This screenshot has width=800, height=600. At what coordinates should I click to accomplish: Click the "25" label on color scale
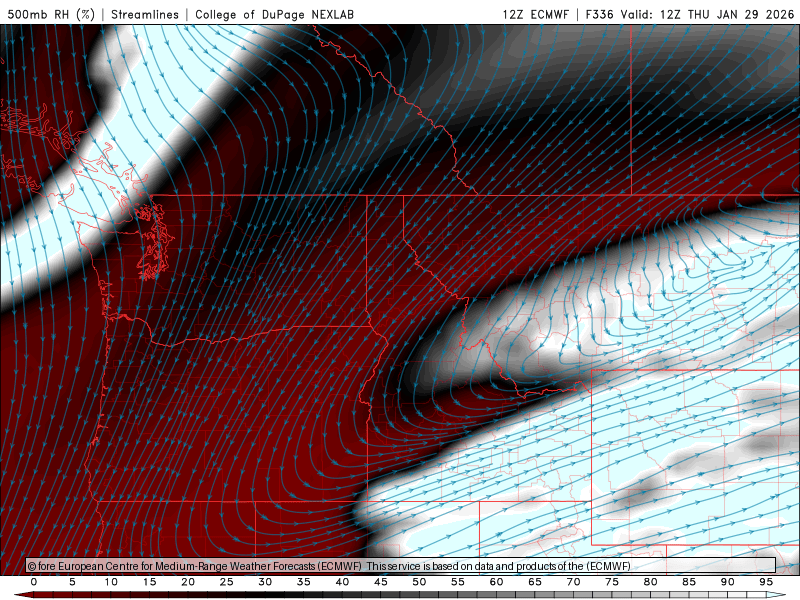227,582
